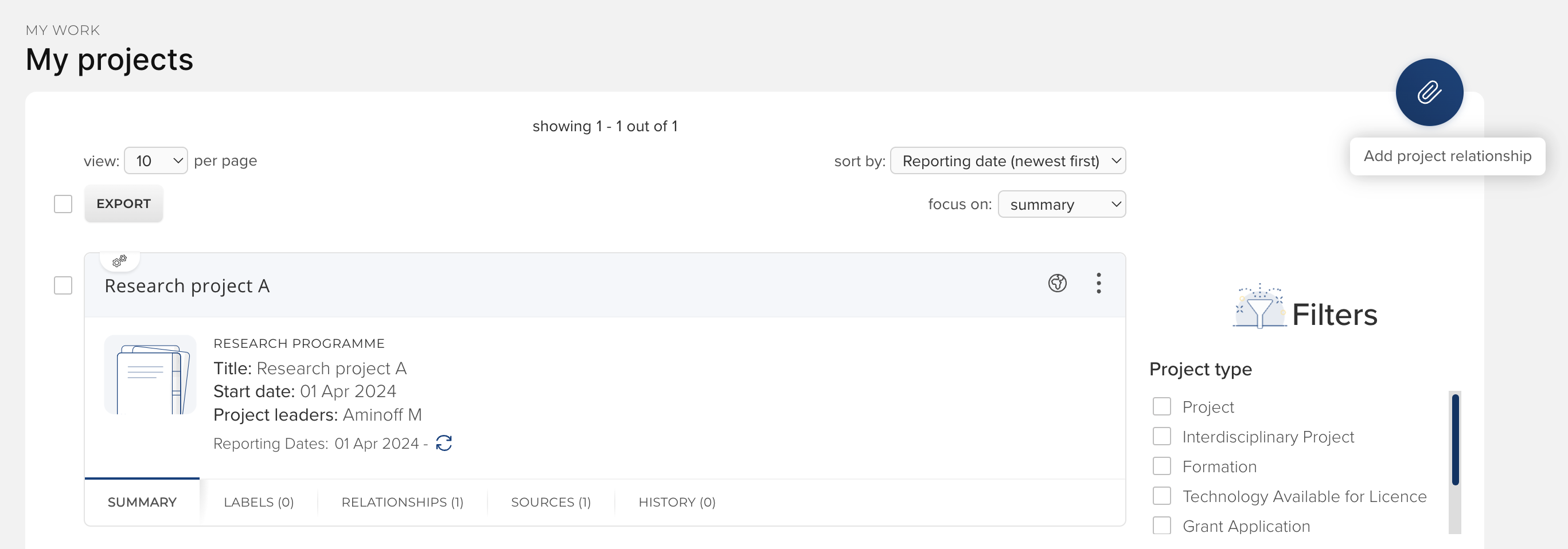The height and width of the screenshot is (549, 1568).
Task: Click the refresh icon beside Reporting Dates
Action: click(444, 443)
